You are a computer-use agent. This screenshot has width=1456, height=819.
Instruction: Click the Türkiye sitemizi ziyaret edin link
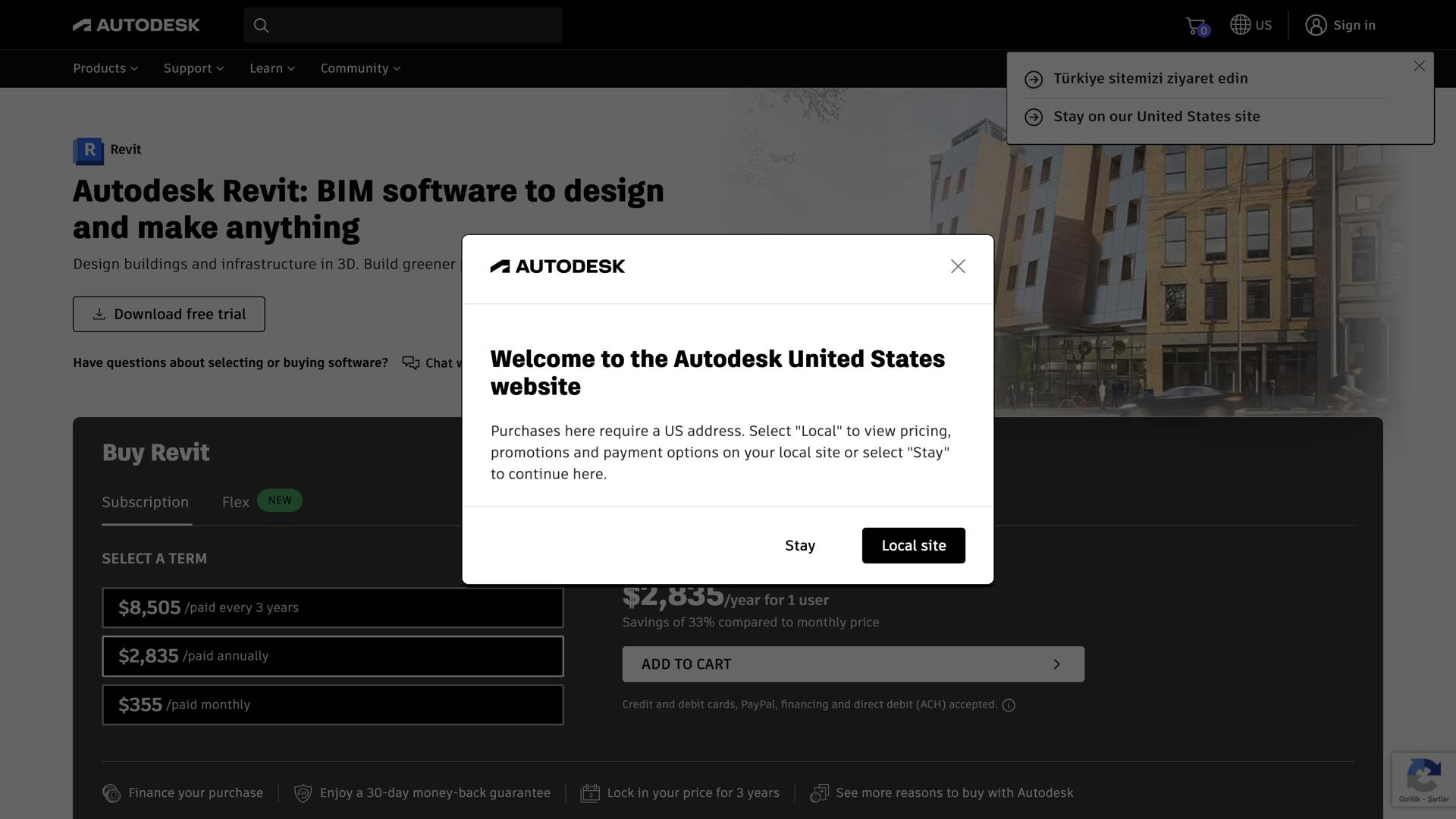click(1150, 78)
